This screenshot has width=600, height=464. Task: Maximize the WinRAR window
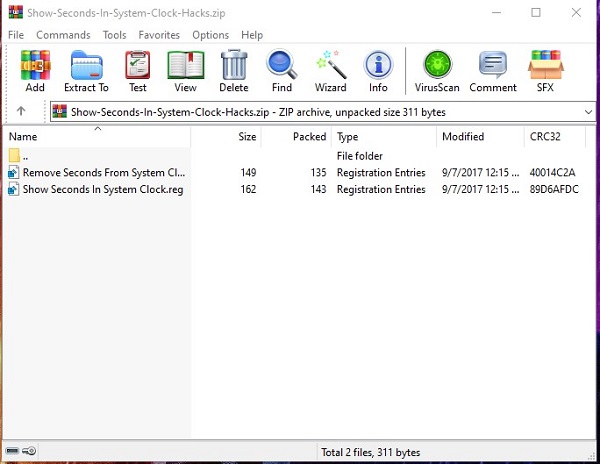(536, 13)
